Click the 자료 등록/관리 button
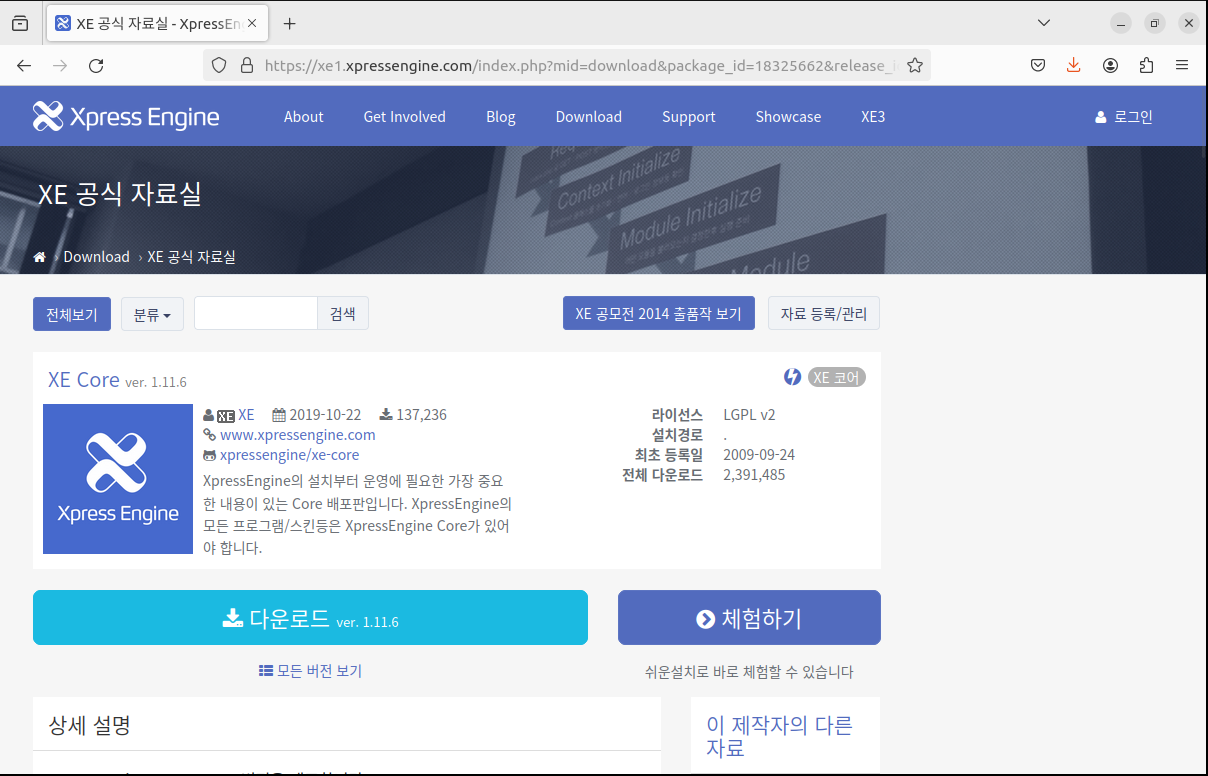Viewport: 1208px width, 776px height. click(x=824, y=313)
